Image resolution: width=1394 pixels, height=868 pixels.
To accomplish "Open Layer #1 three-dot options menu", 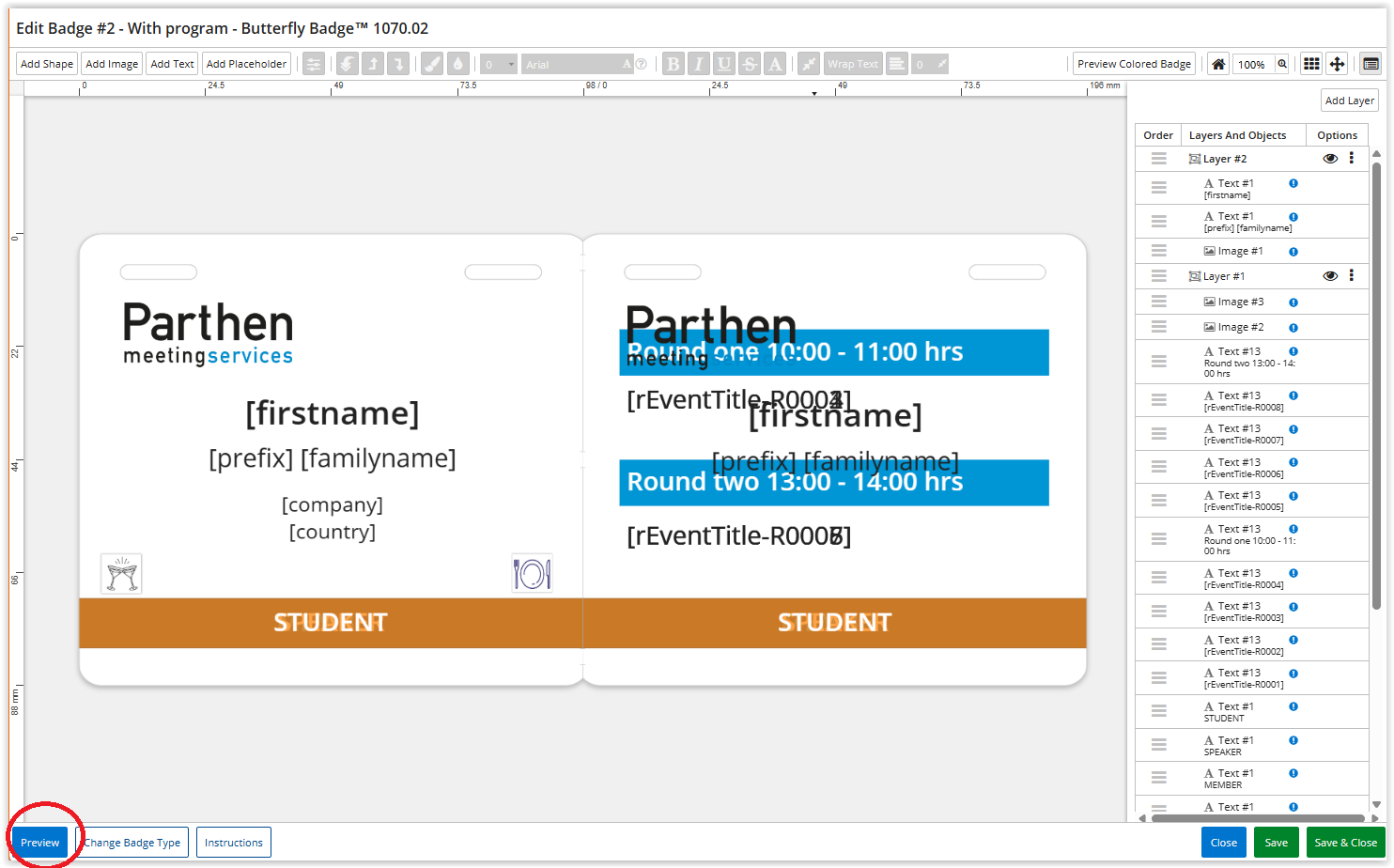I will (1352, 276).
